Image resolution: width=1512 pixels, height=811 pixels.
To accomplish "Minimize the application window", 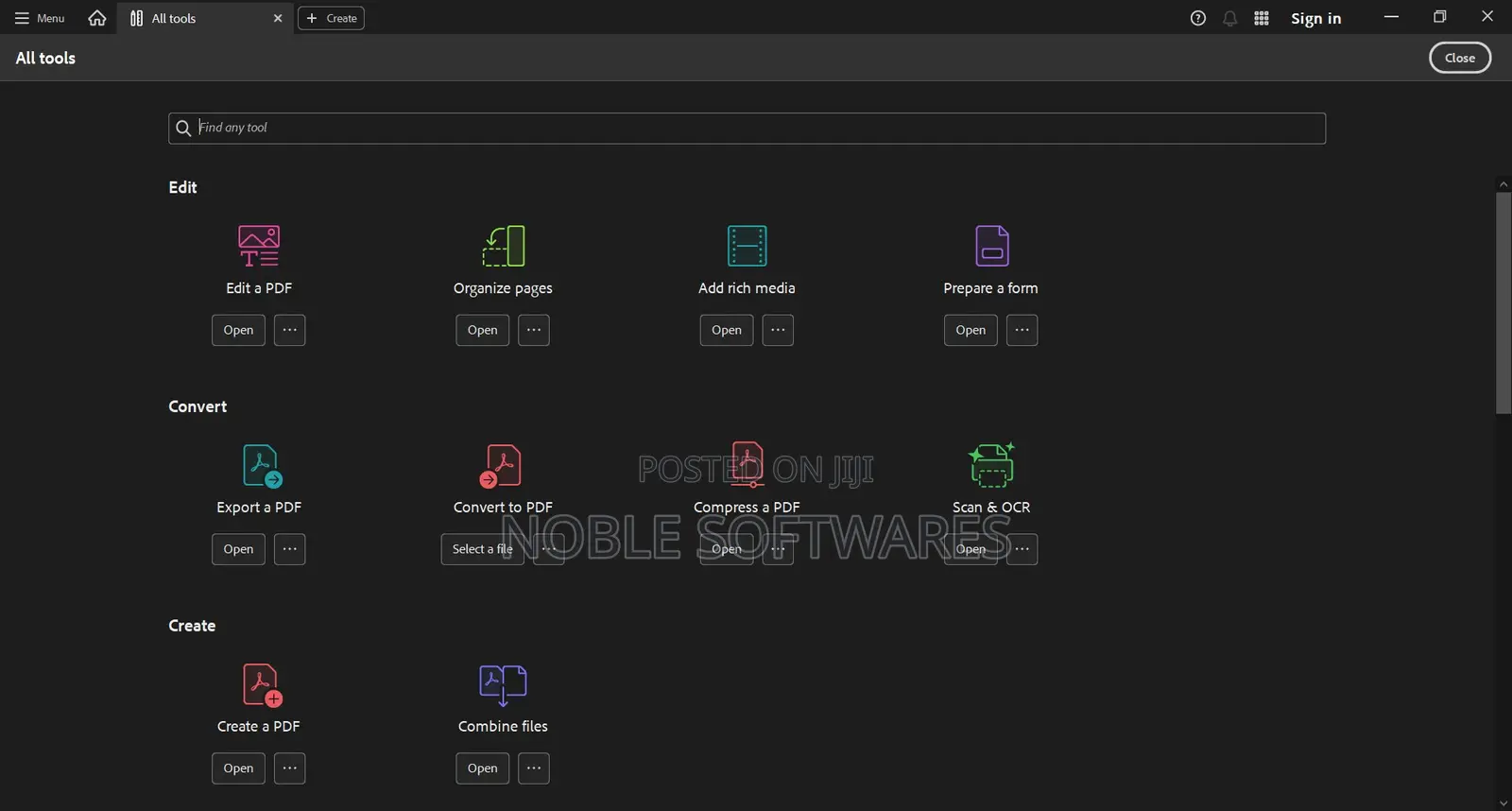I will [x=1391, y=17].
